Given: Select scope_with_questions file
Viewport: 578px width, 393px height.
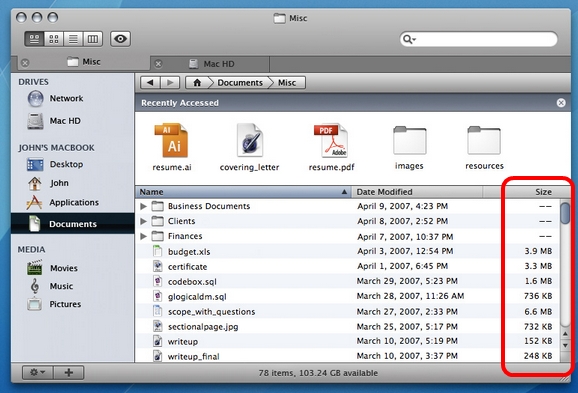Looking at the screenshot, I should pyautogui.click(x=348, y=312).
